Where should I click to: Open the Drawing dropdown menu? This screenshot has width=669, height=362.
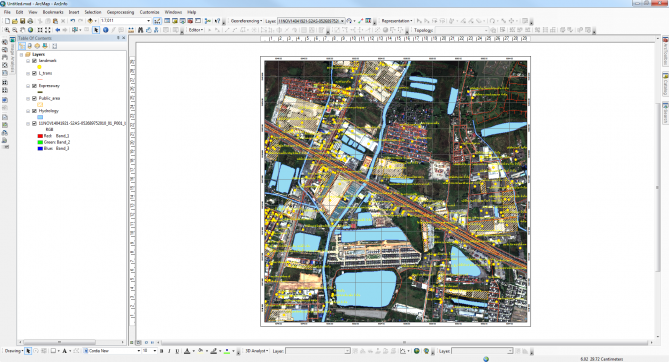pos(14,351)
